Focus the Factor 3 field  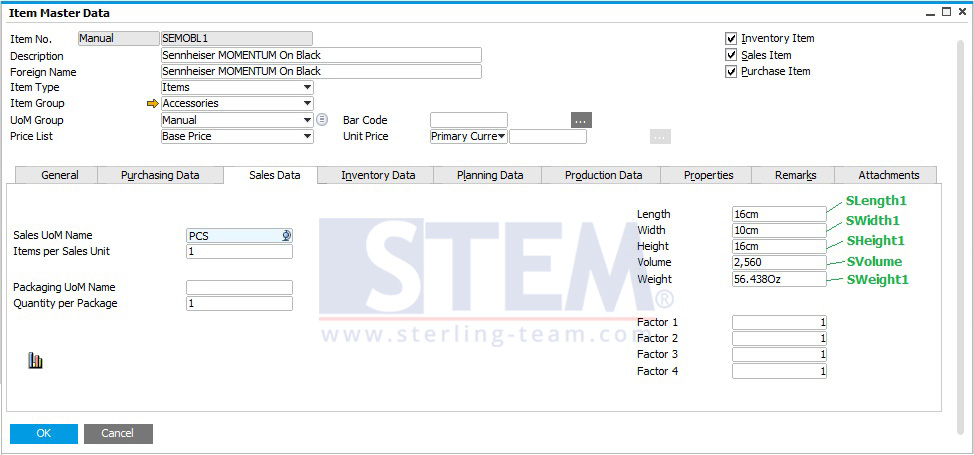pos(780,355)
